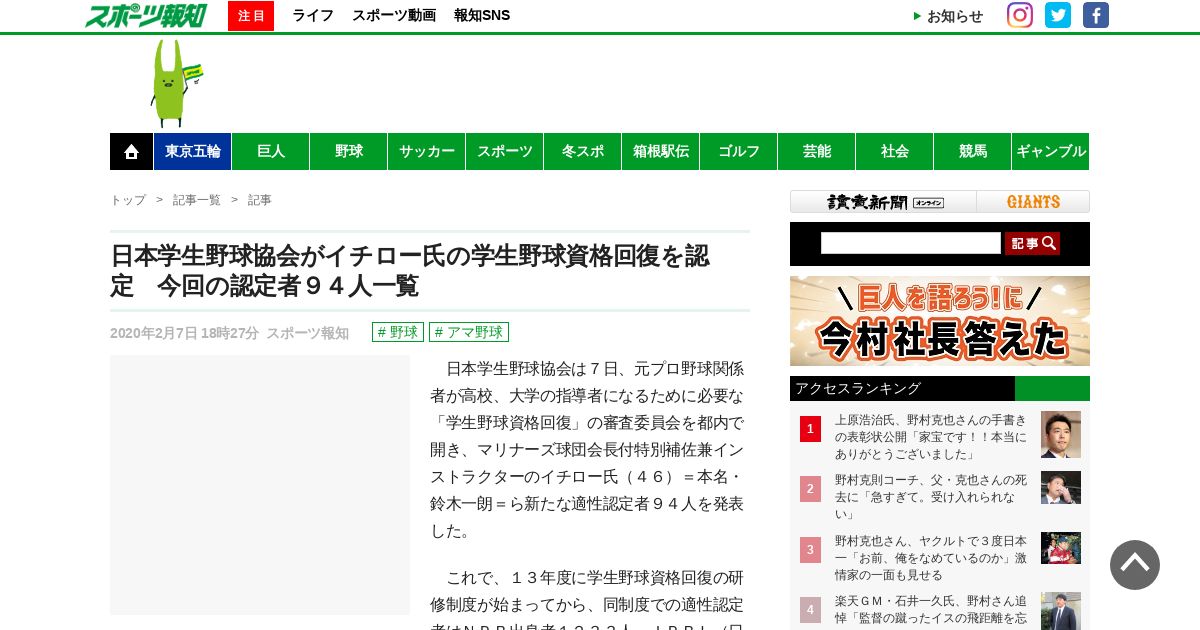Select the 冬スポ navigation tab
The width and height of the screenshot is (1200, 630).
pyautogui.click(x=583, y=152)
